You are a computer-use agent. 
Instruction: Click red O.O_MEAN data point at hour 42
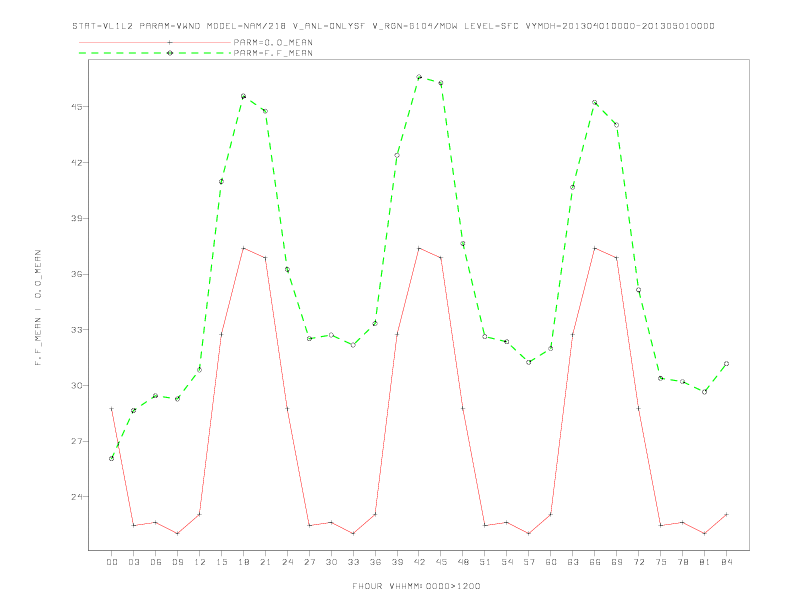pos(419,248)
